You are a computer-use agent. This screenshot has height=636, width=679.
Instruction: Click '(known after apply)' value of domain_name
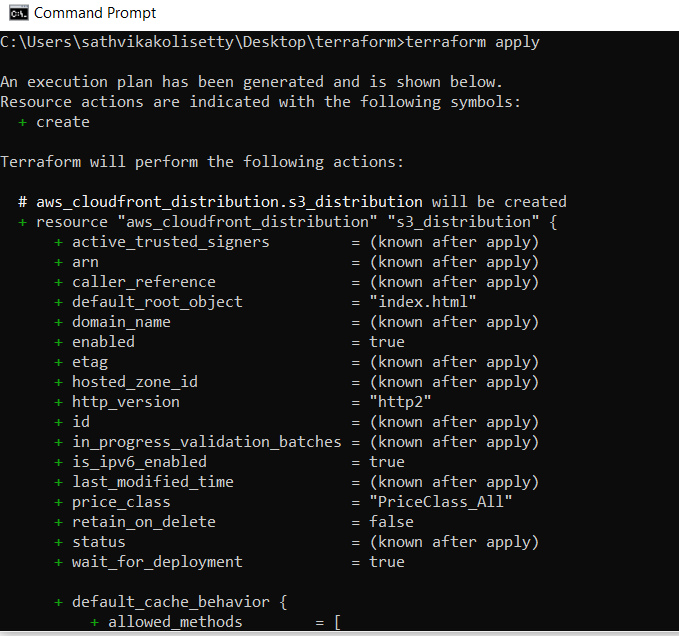454,322
